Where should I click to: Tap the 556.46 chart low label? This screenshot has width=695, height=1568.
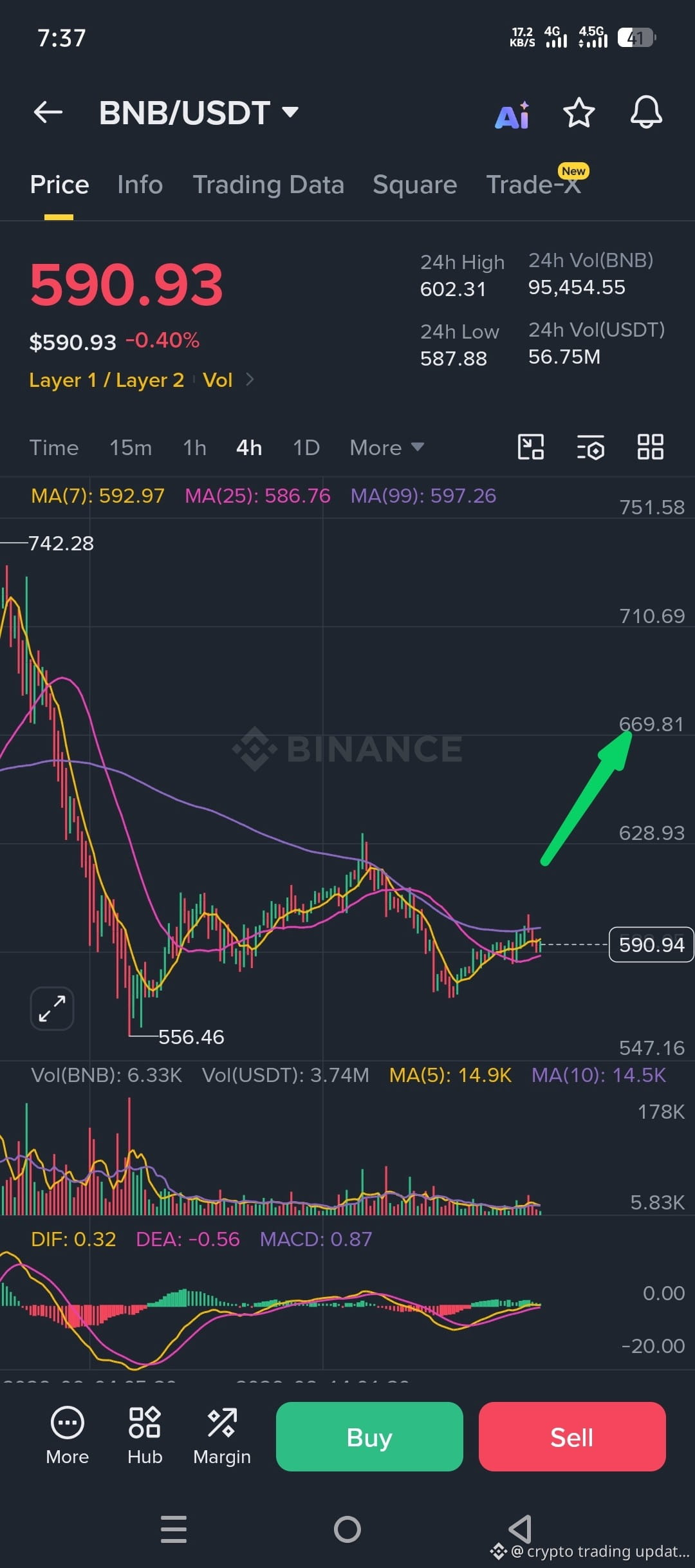coord(191,1037)
